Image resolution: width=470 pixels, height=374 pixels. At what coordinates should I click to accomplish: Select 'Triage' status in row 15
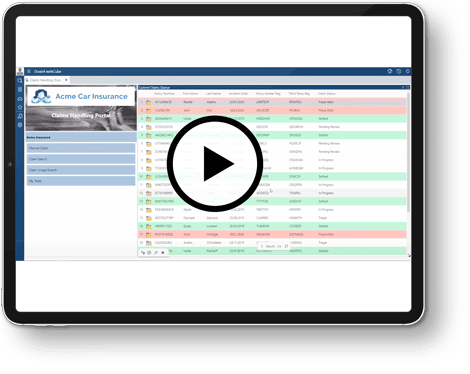tap(322, 218)
